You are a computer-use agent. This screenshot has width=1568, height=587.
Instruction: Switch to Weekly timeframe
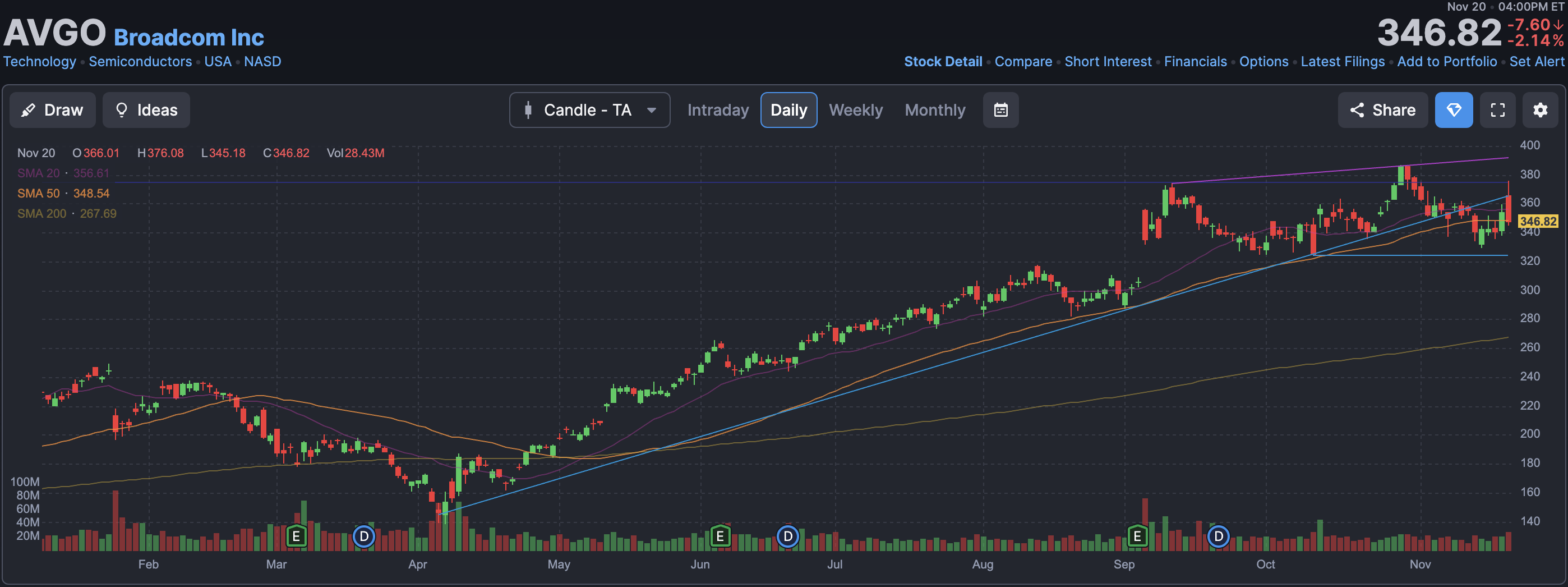pos(855,110)
